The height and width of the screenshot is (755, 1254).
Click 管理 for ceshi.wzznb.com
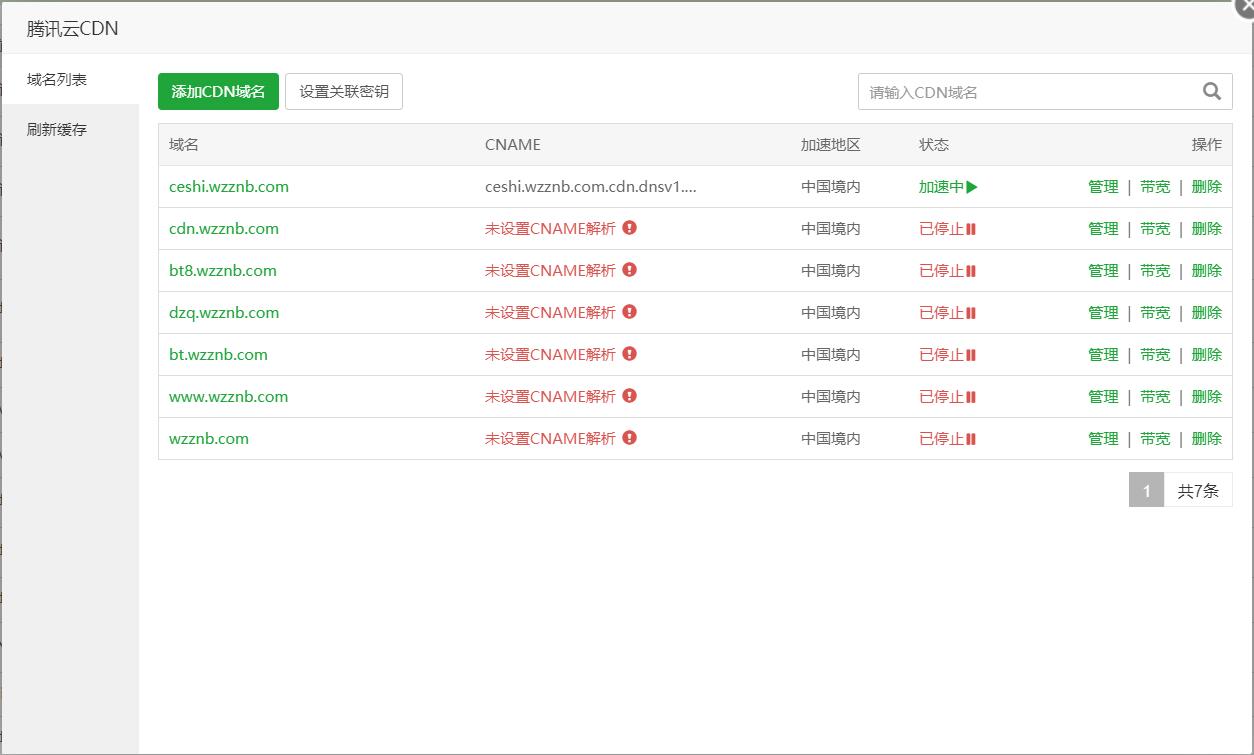coord(1103,187)
